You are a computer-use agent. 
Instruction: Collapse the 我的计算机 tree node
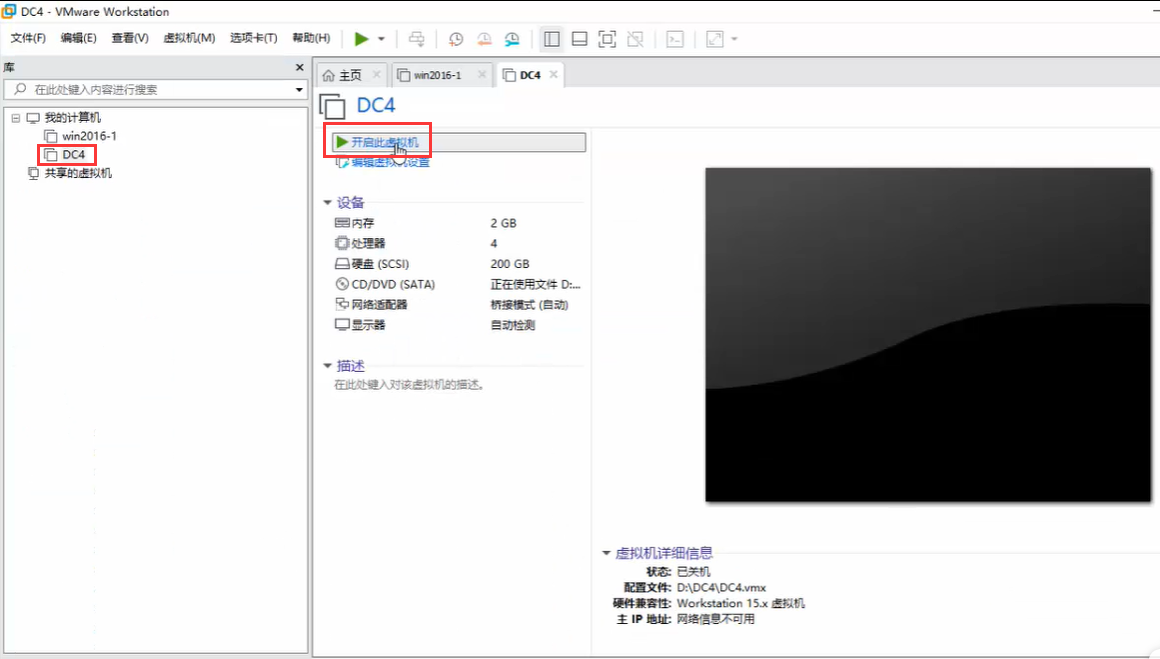pyautogui.click(x=16, y=118)
